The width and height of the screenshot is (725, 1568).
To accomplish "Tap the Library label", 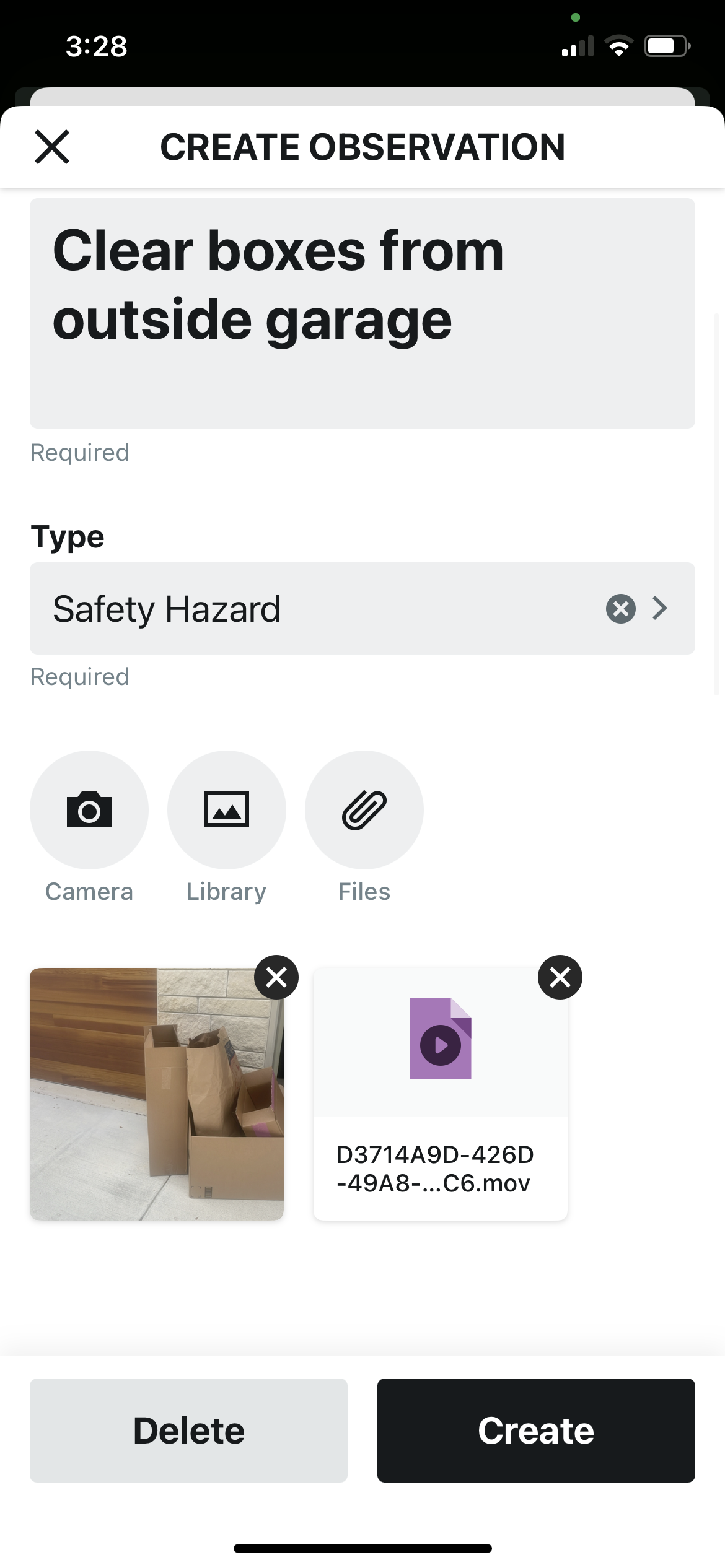I will (227, 892).
